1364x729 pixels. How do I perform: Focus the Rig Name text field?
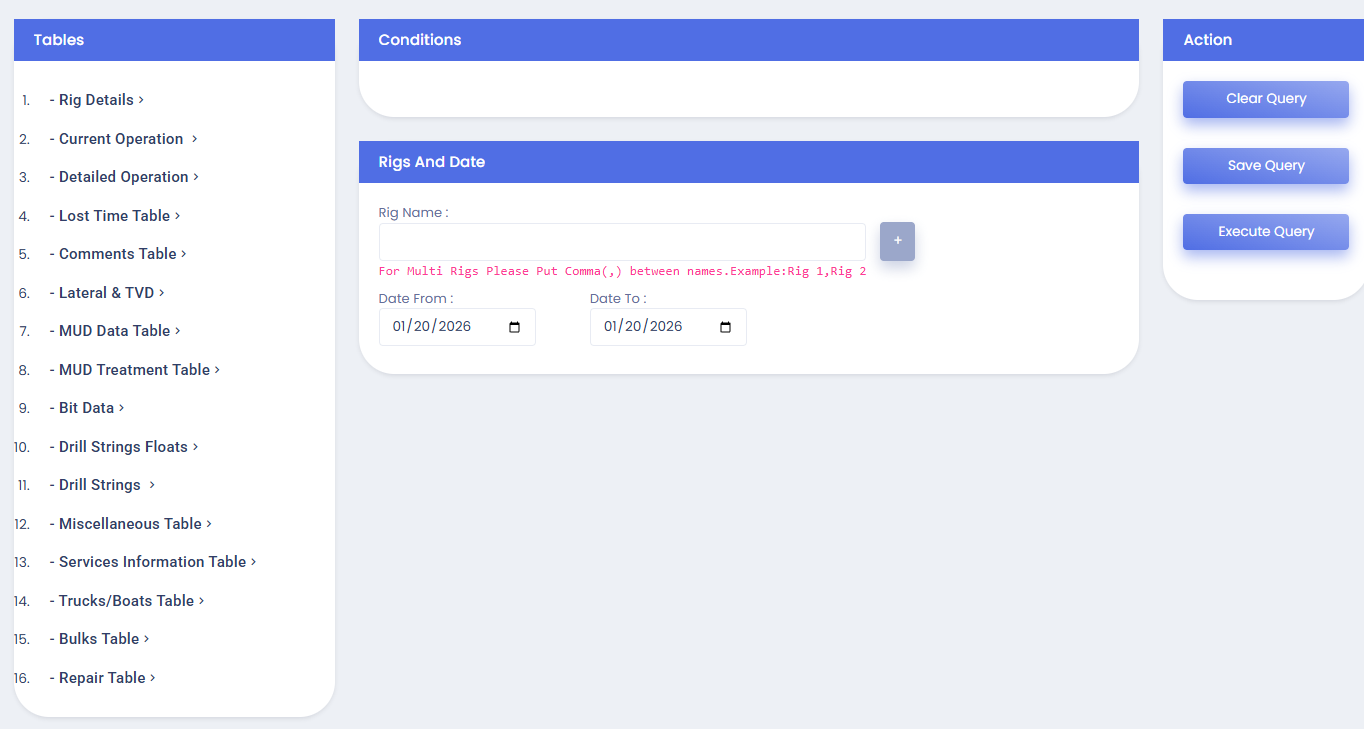tap(621, 242)
